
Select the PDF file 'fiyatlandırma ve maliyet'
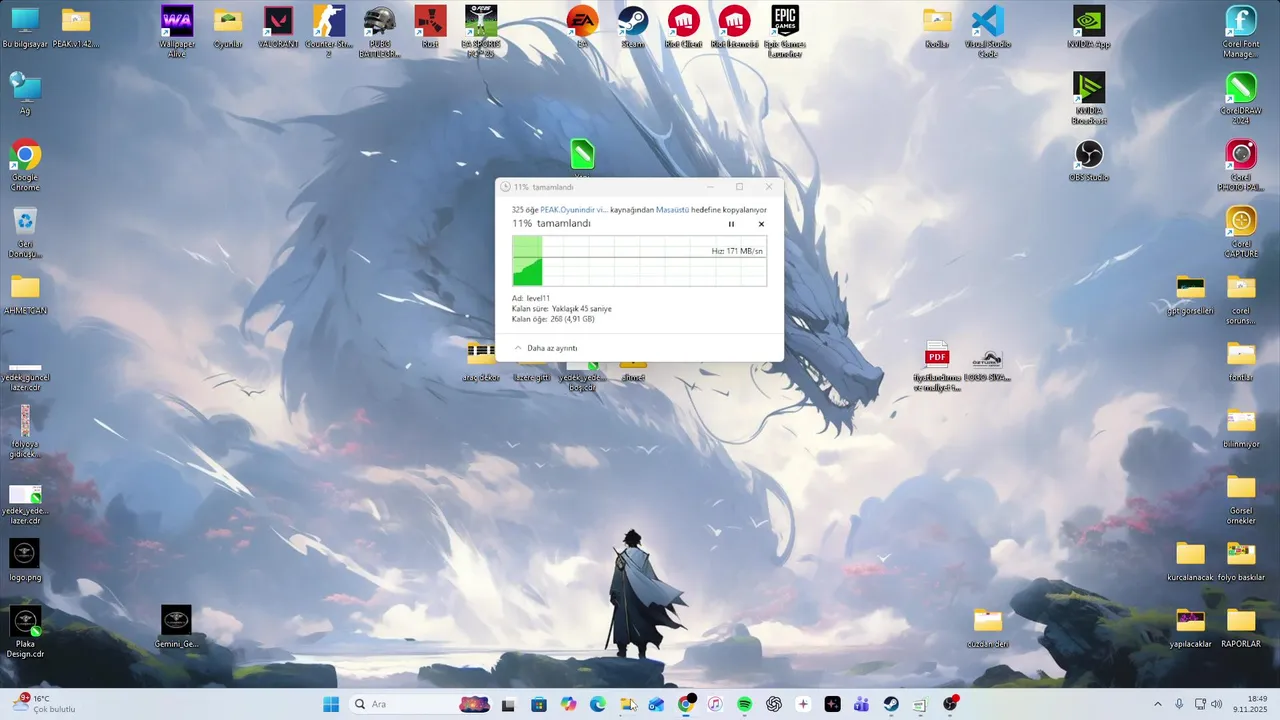coord(937,366)
